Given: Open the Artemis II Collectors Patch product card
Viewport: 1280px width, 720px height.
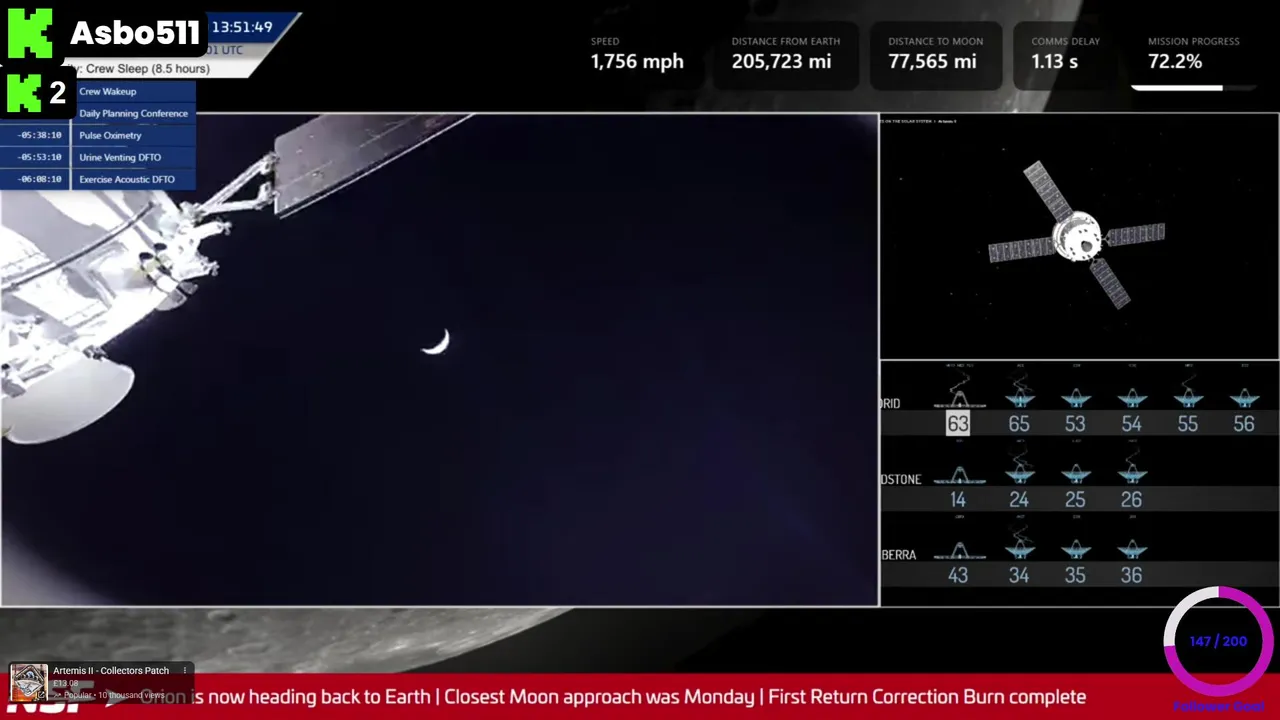Looking at the screenshot, I should (x=100, y=682).
